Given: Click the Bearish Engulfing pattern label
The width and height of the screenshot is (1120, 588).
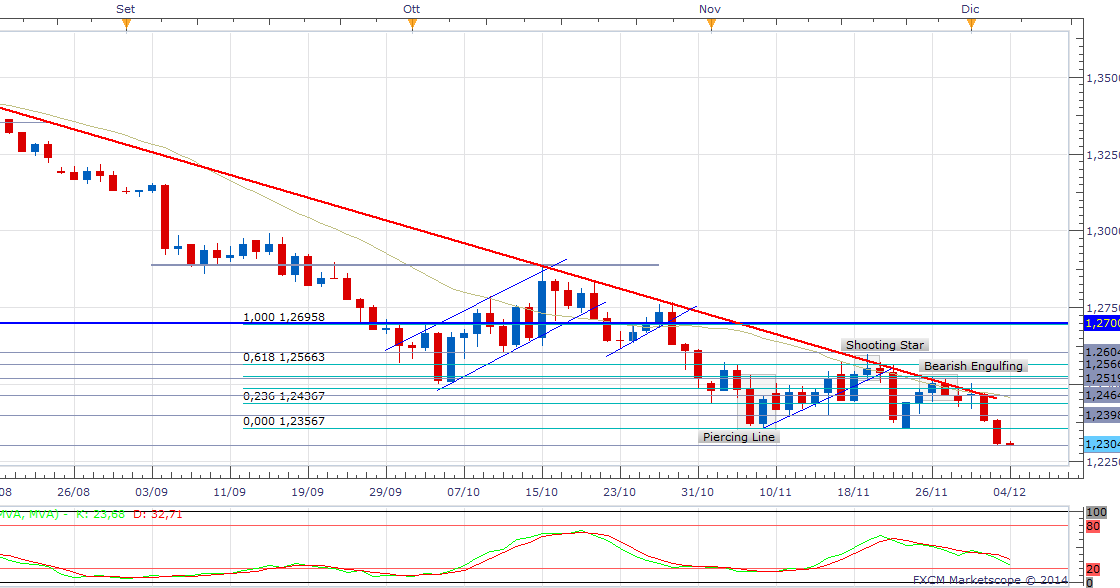Looking at the screenshot, I should click(973, 366).
